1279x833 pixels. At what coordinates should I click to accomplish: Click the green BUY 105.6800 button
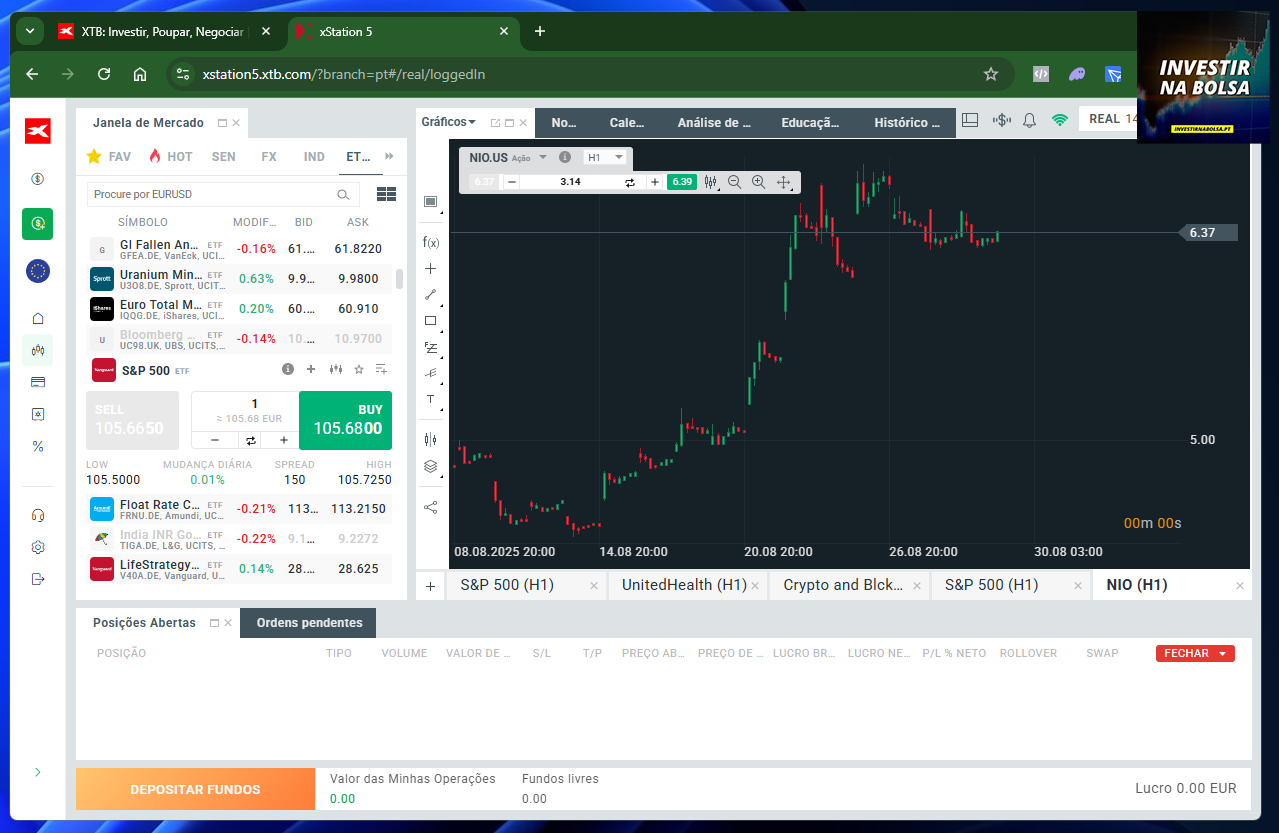tap(346, 420)
